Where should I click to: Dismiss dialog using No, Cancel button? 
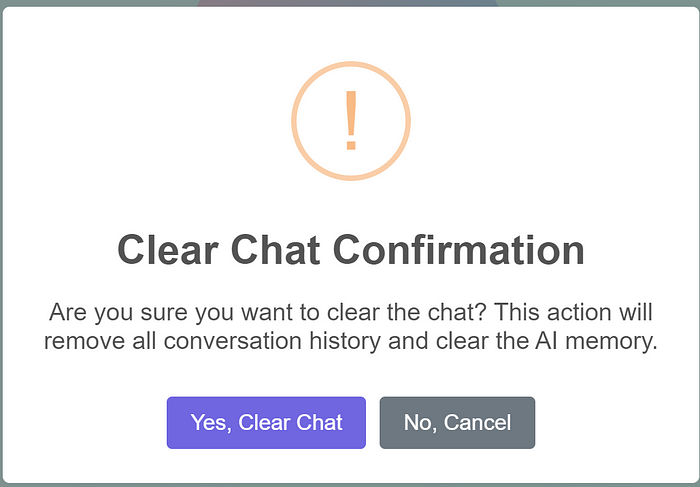pos(457,423)
